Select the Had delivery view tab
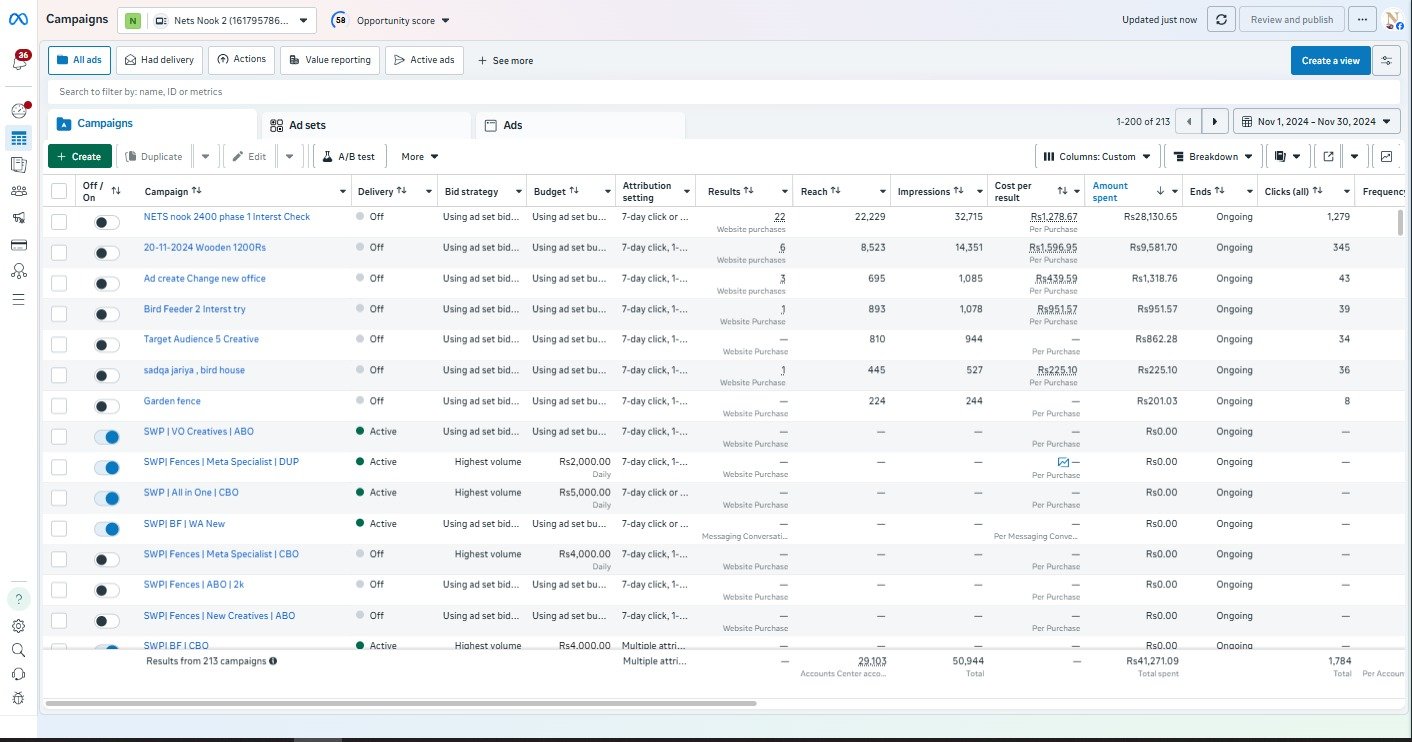This screenshot has height=742, width=1412. pyautogui.click(x=159, y=60)
